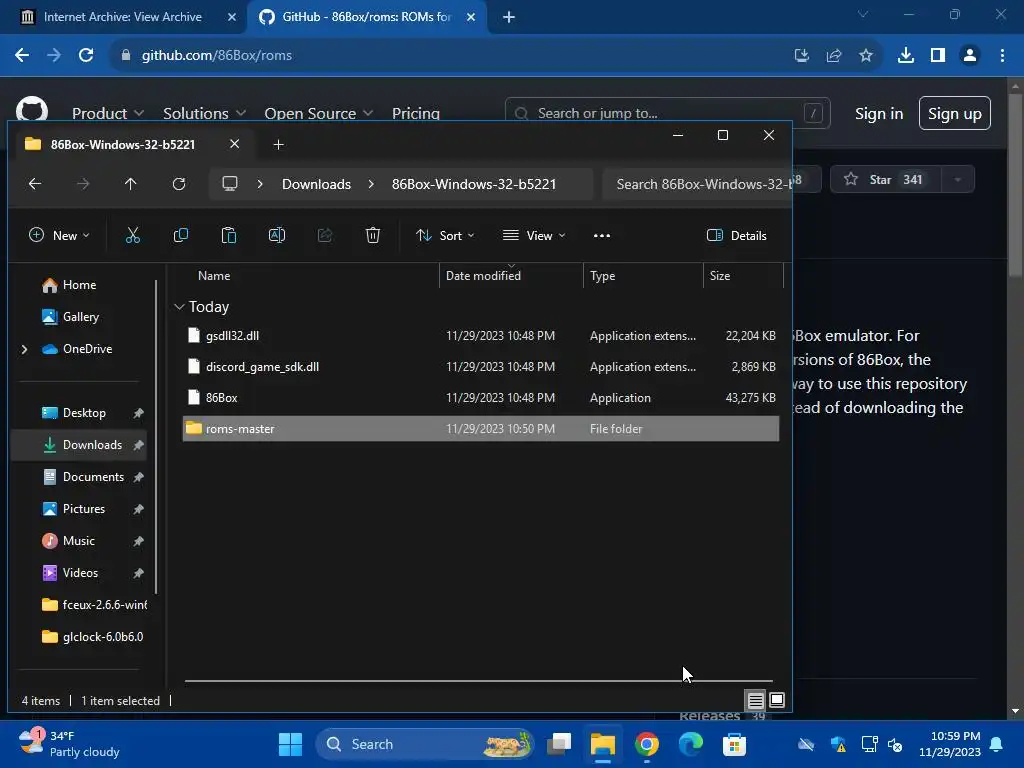Expand breadcrumb chevron after Downloads
1024x768 pixels.
coord(371,184)
